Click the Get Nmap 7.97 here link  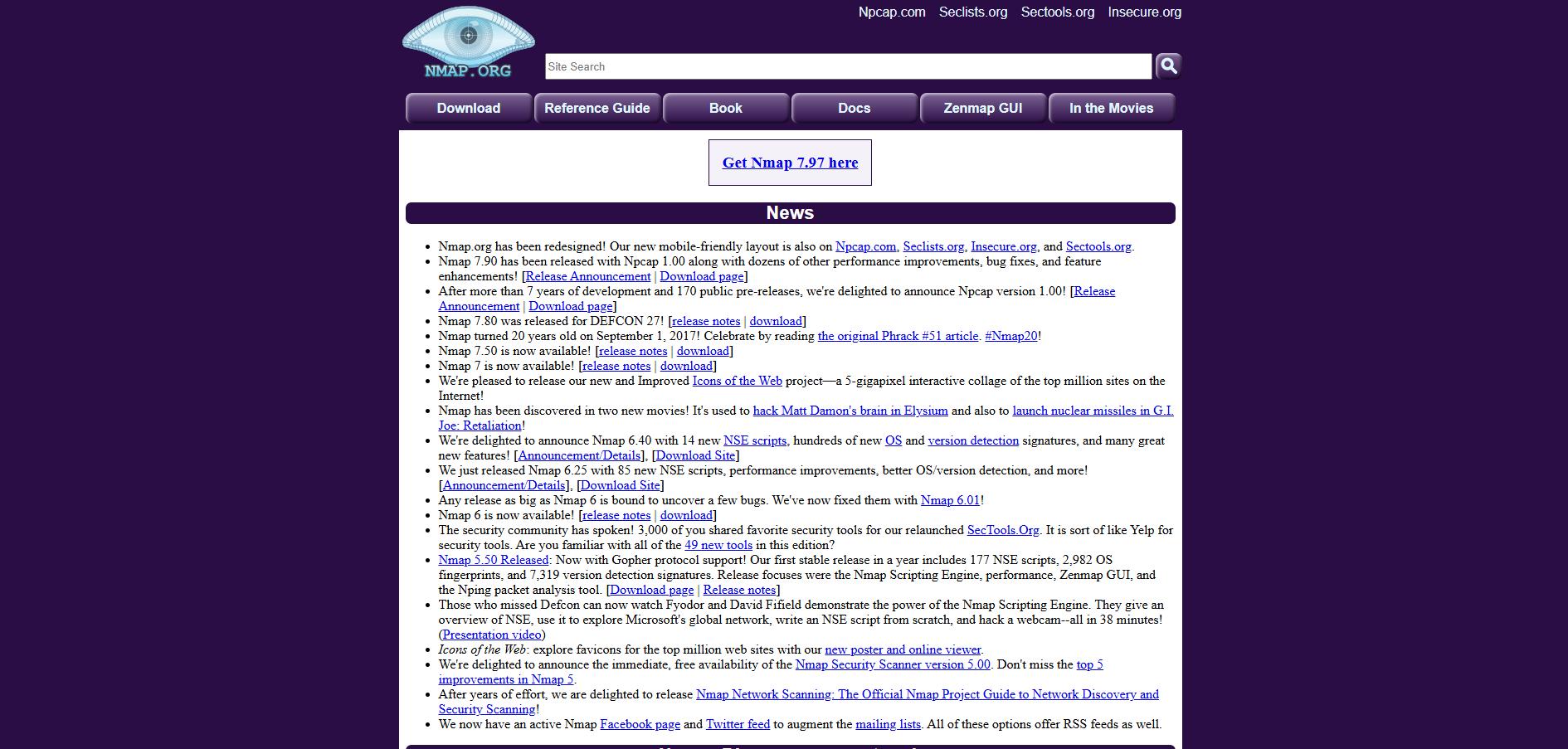(790, 163)
